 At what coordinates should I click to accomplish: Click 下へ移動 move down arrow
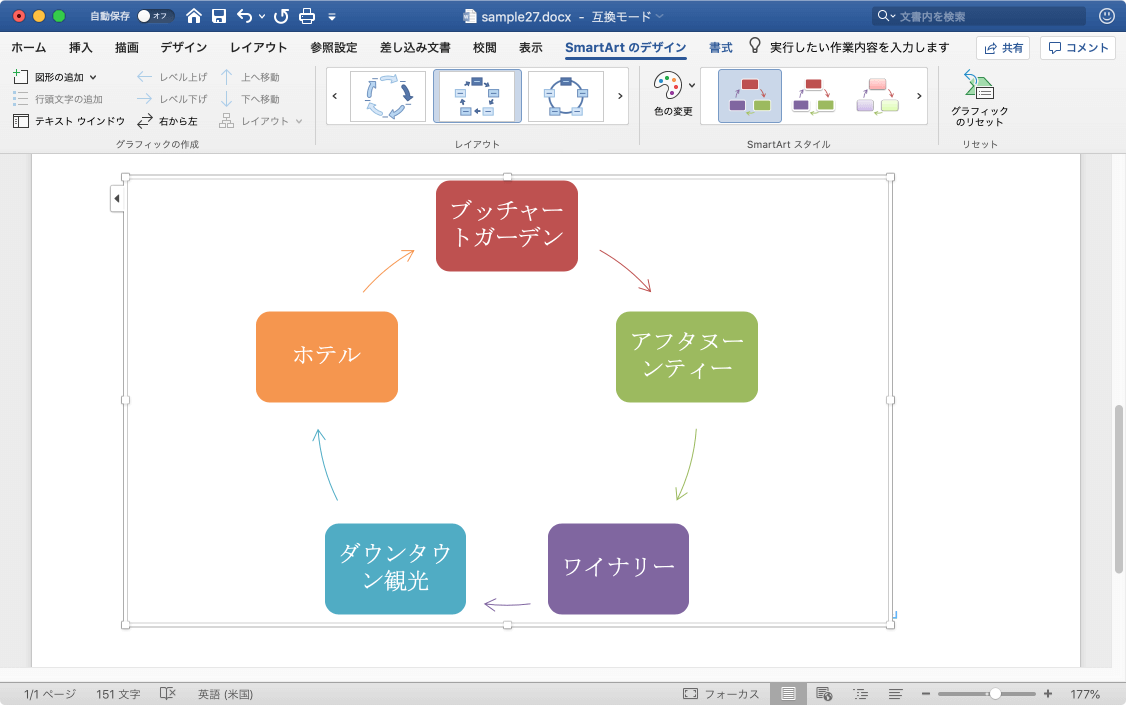250,99
